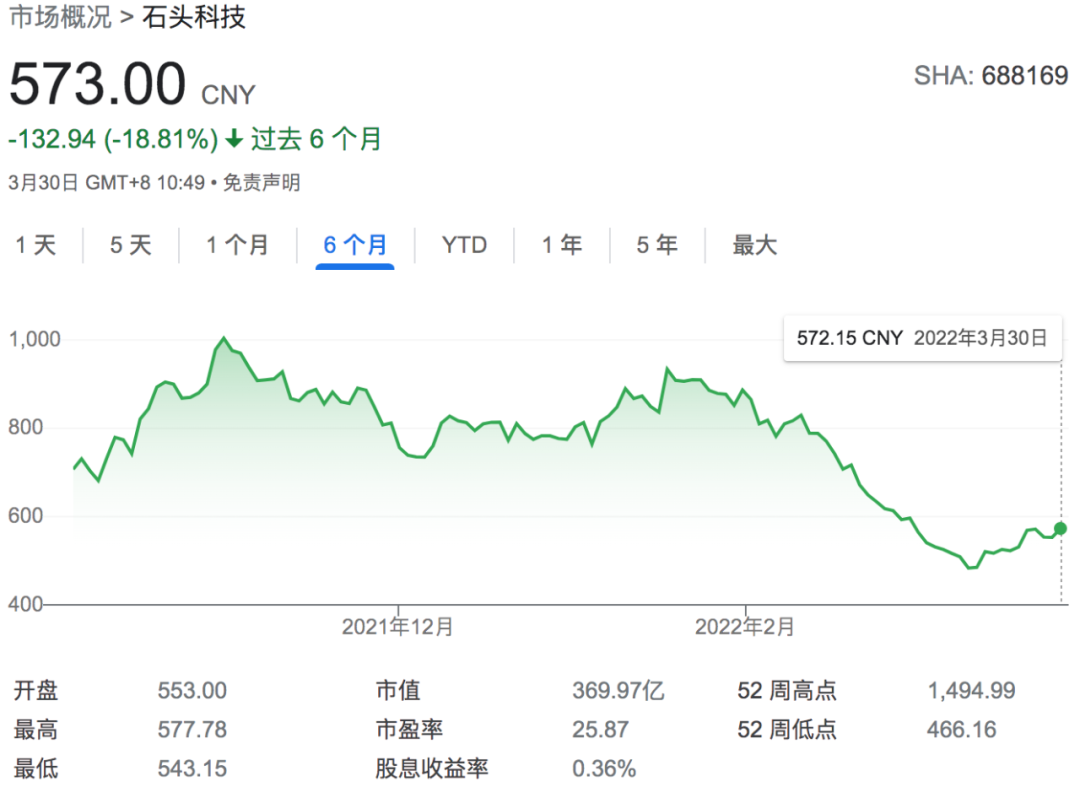Click the 2021年12月 axis label
Image resolution: width=1080 pixels, height=787 pixels.
pyautogui.click(x=397, y=627)
